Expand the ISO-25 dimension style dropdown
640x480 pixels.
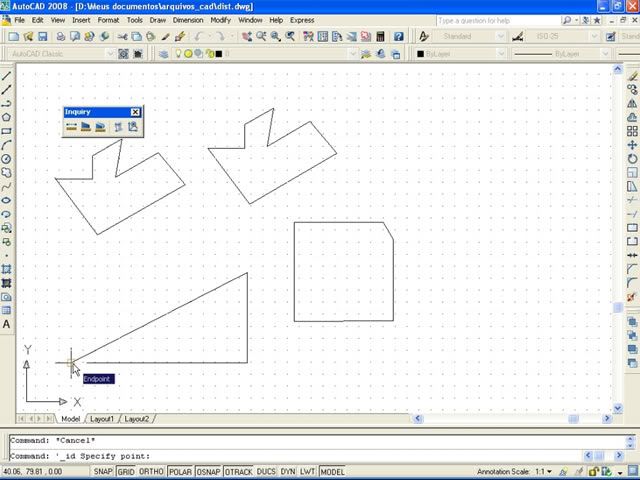[x=594, y=36]
